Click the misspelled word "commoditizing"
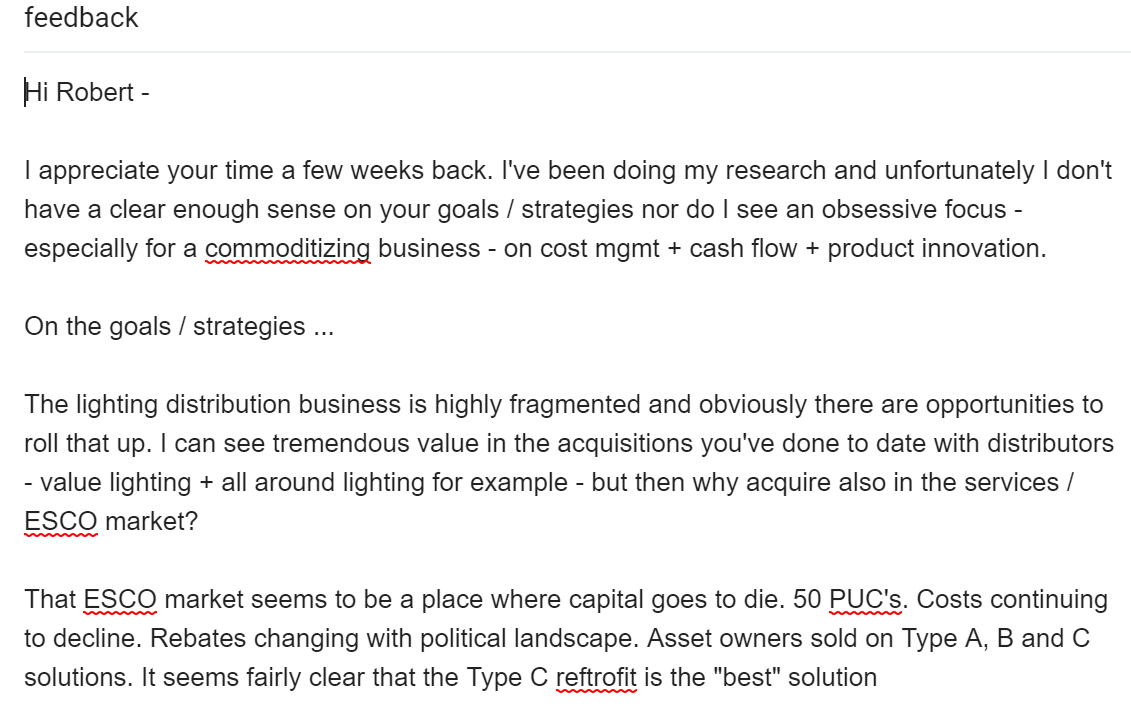 click(x=288, y=248)
